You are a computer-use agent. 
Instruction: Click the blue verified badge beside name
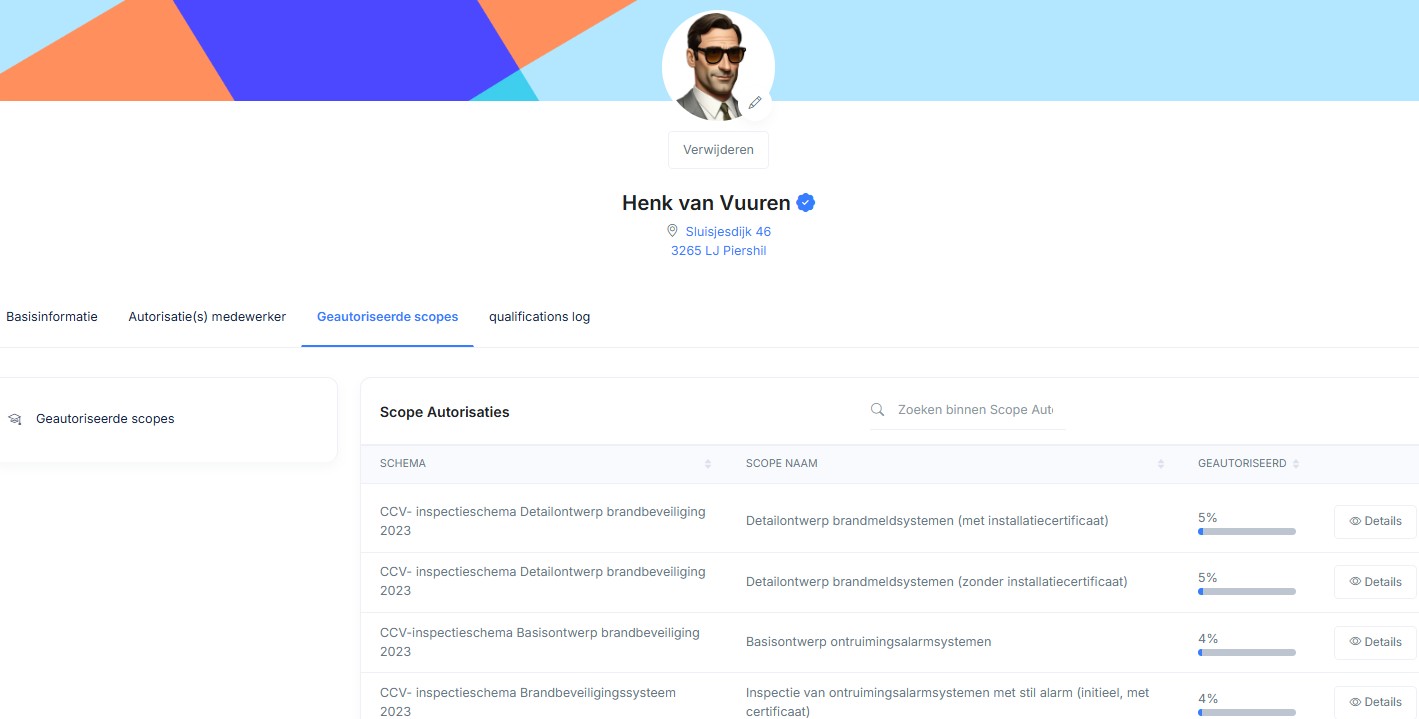(x=806, y=203)
